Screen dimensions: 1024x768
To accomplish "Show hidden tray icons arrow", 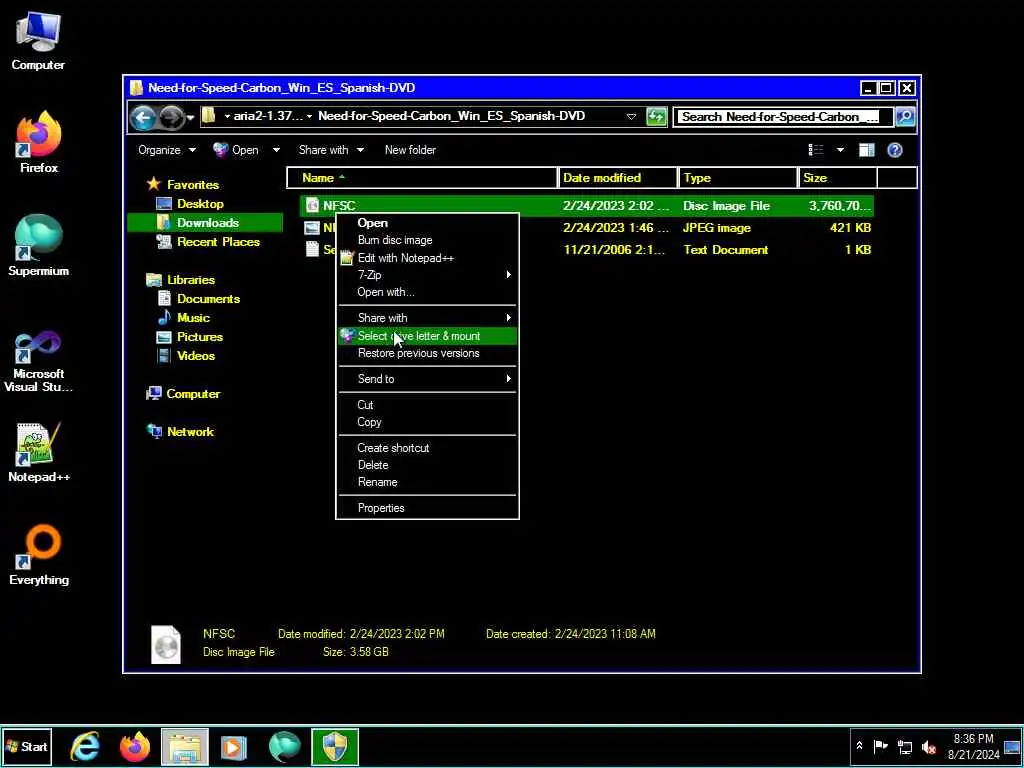I will [x=859, y=746].
